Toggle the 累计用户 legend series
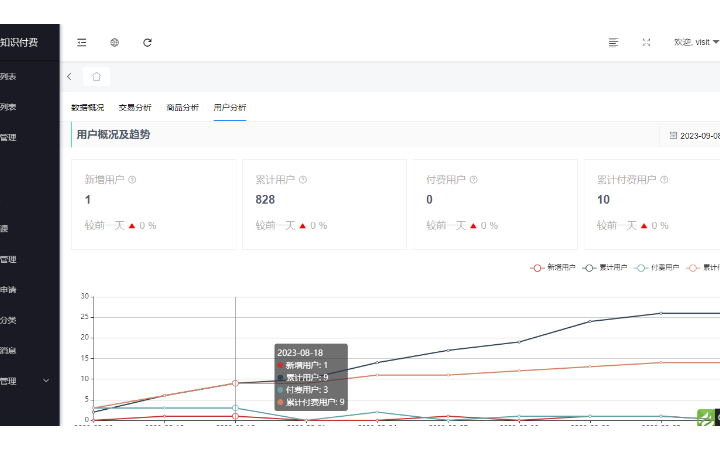The height and width of the screenshot is (450, 720). (605, 268)
